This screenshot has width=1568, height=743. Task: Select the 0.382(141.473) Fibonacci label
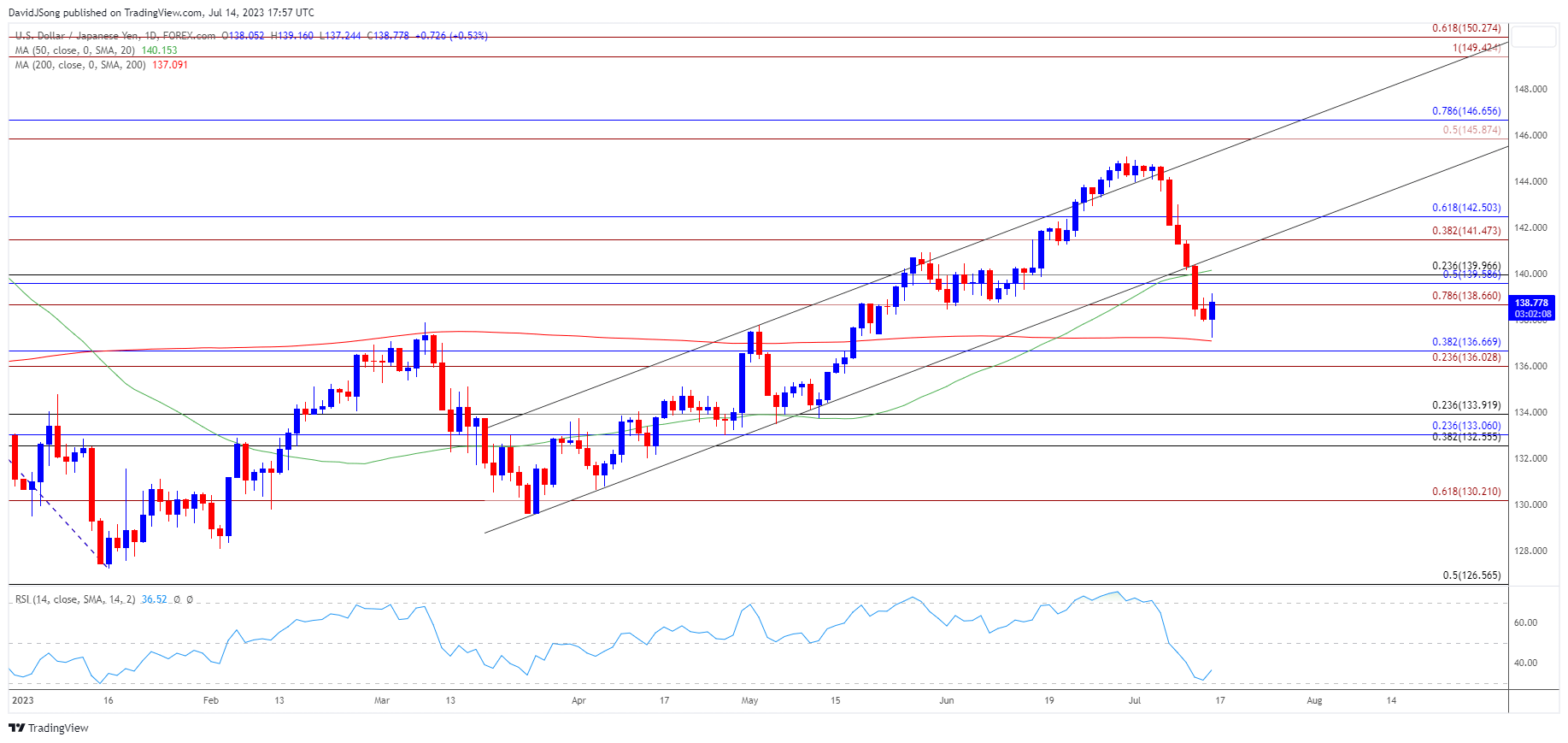1466,231
